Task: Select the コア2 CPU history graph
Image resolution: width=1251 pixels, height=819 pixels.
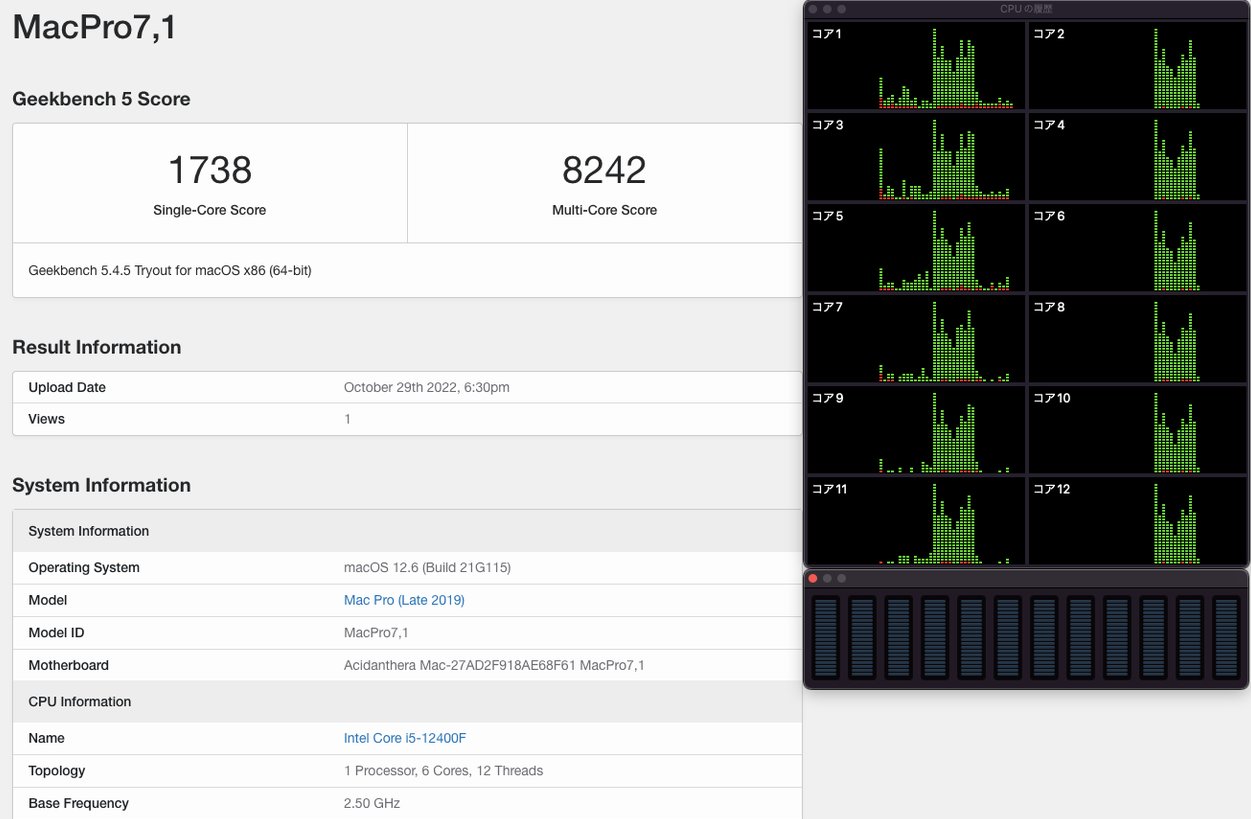Action: click(1138, 66)
